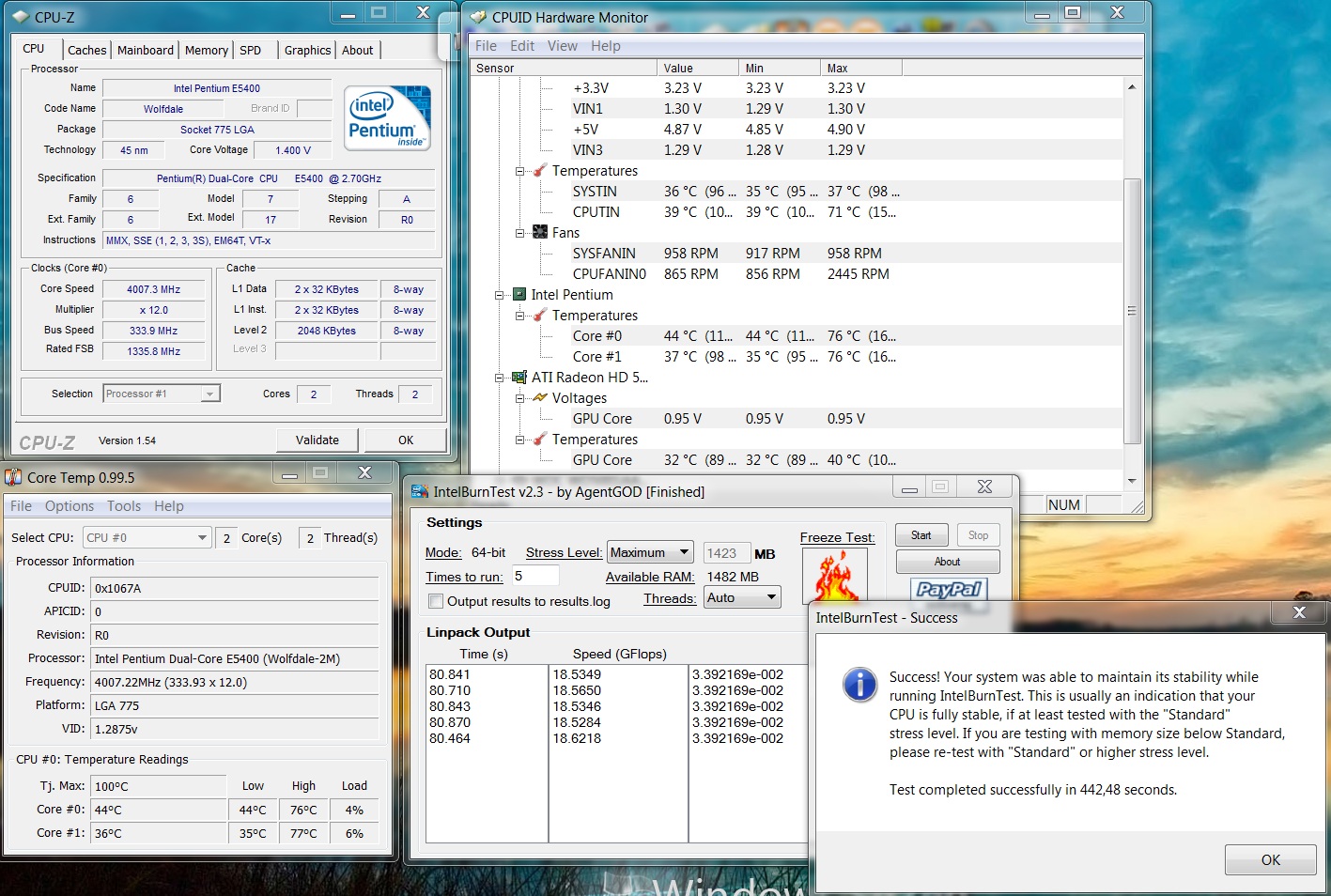
Task: Open the File menu in Core Temp
Action: pyautogui.click(x=21, y=506)
